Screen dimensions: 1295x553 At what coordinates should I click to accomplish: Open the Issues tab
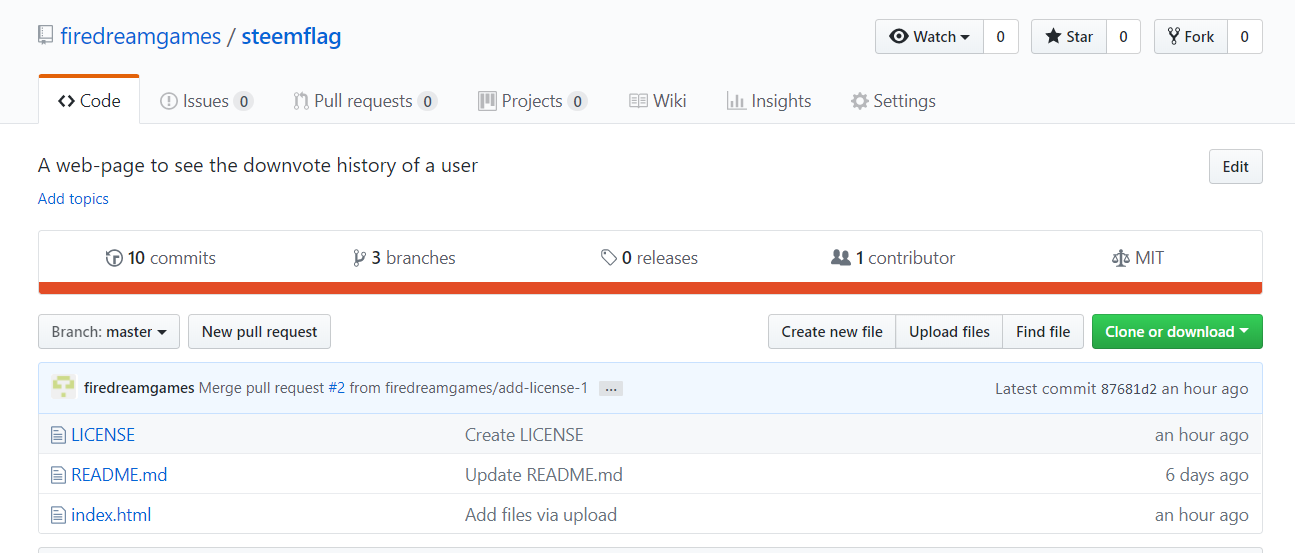coord(207,100)
